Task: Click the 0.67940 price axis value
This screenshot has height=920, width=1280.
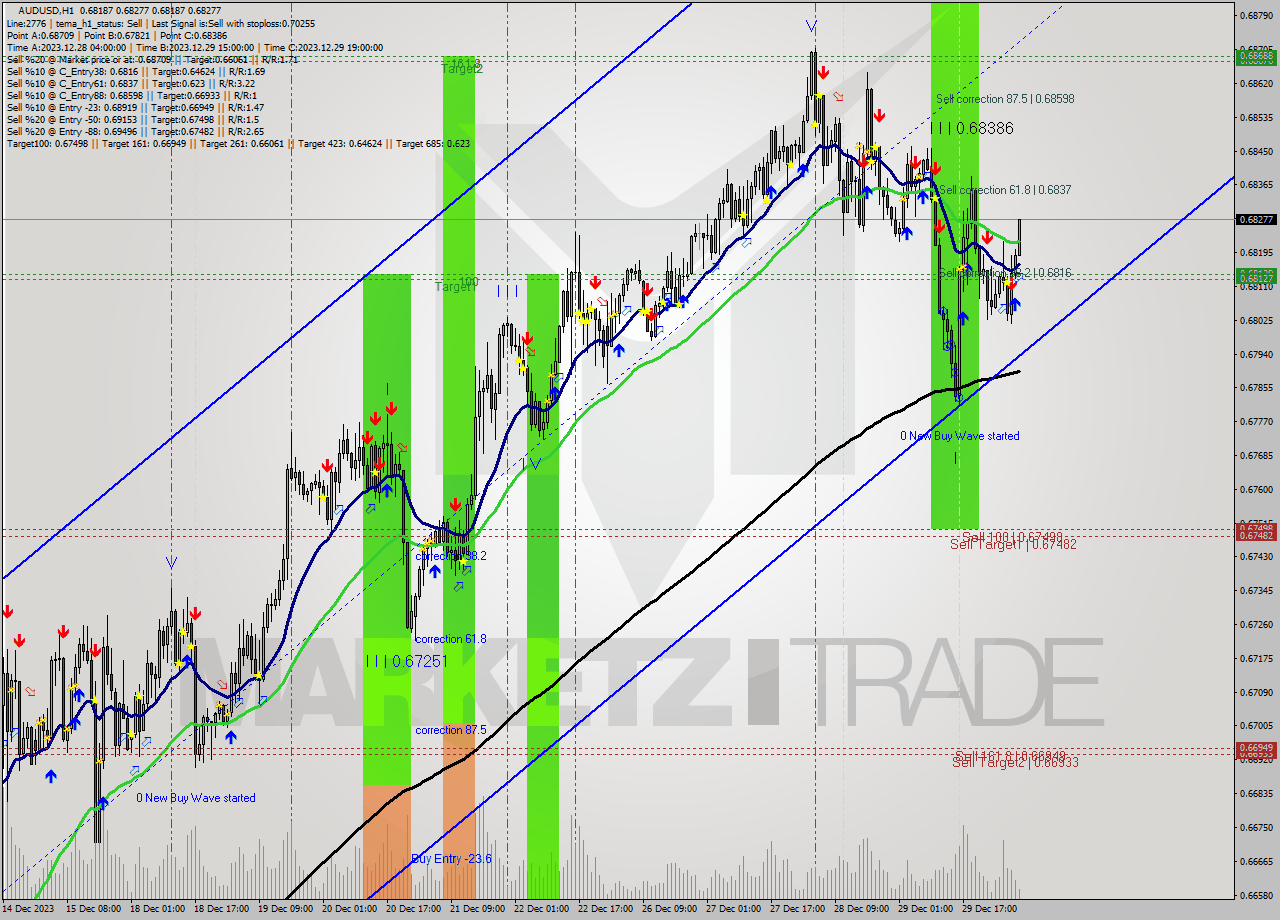Action: 1256,354
